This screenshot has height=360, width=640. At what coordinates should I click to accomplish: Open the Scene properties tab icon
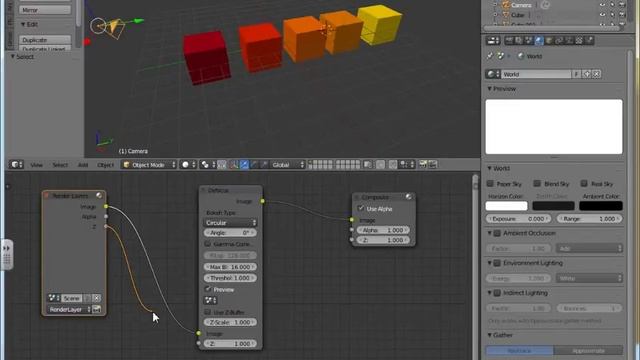(x=529, y=40)
